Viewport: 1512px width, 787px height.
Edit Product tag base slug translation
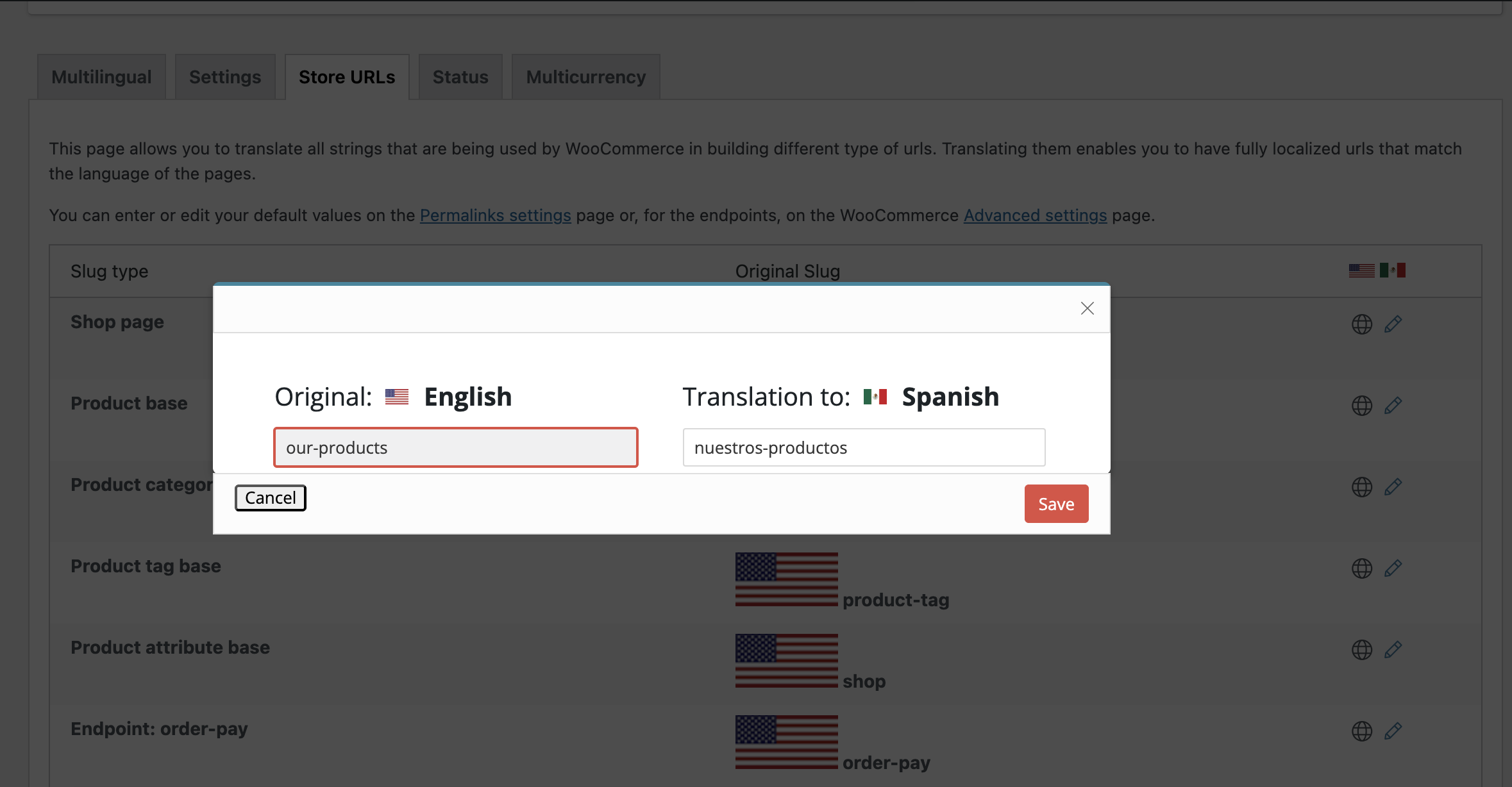[x=1393, y=568]
